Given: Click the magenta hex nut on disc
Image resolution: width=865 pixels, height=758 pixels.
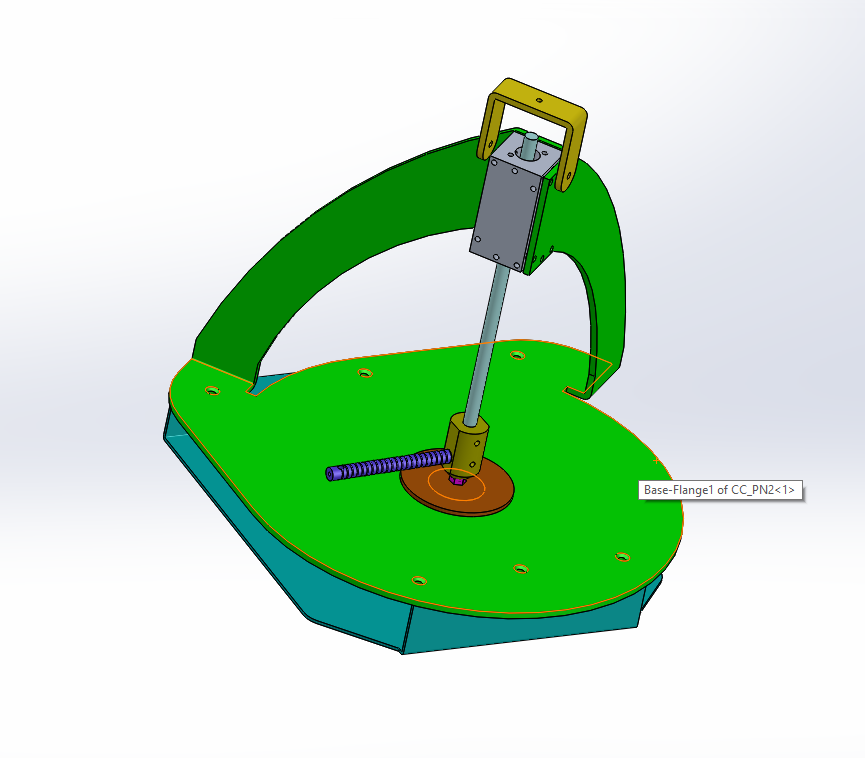Looking at the screenshot, I should [x=457, y=481].
